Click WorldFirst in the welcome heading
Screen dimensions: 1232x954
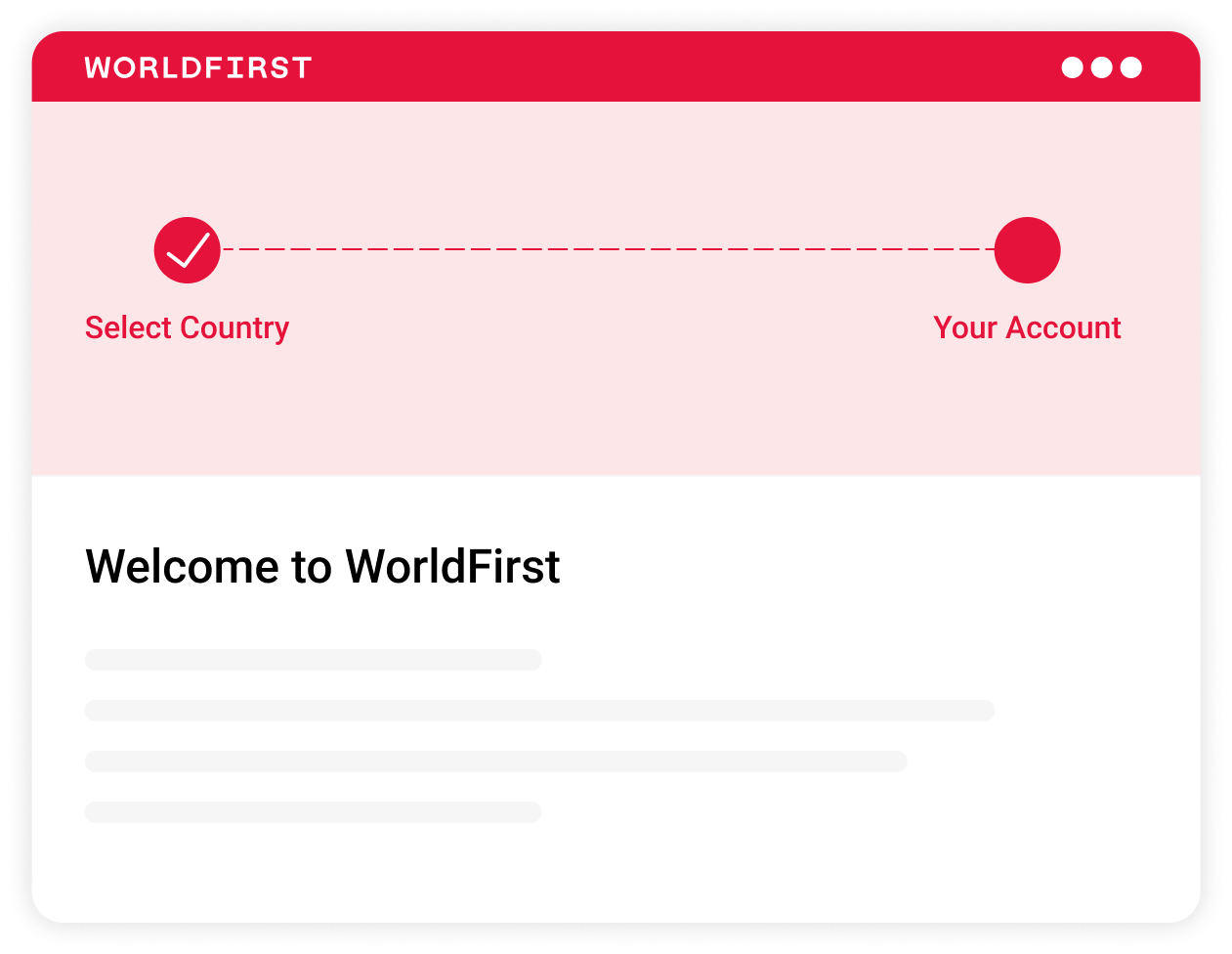(x=452, y=567)
